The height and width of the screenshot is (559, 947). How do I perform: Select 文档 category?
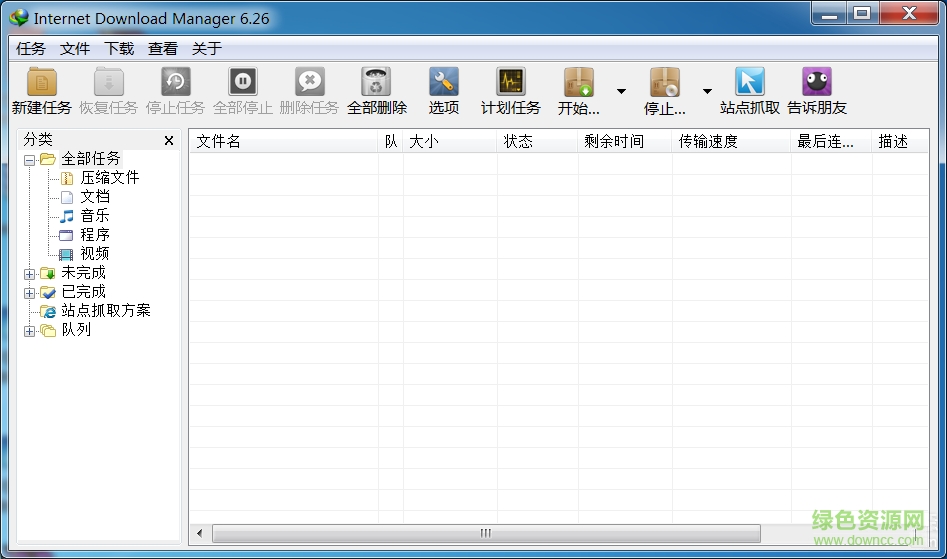[x=95, y=197]
